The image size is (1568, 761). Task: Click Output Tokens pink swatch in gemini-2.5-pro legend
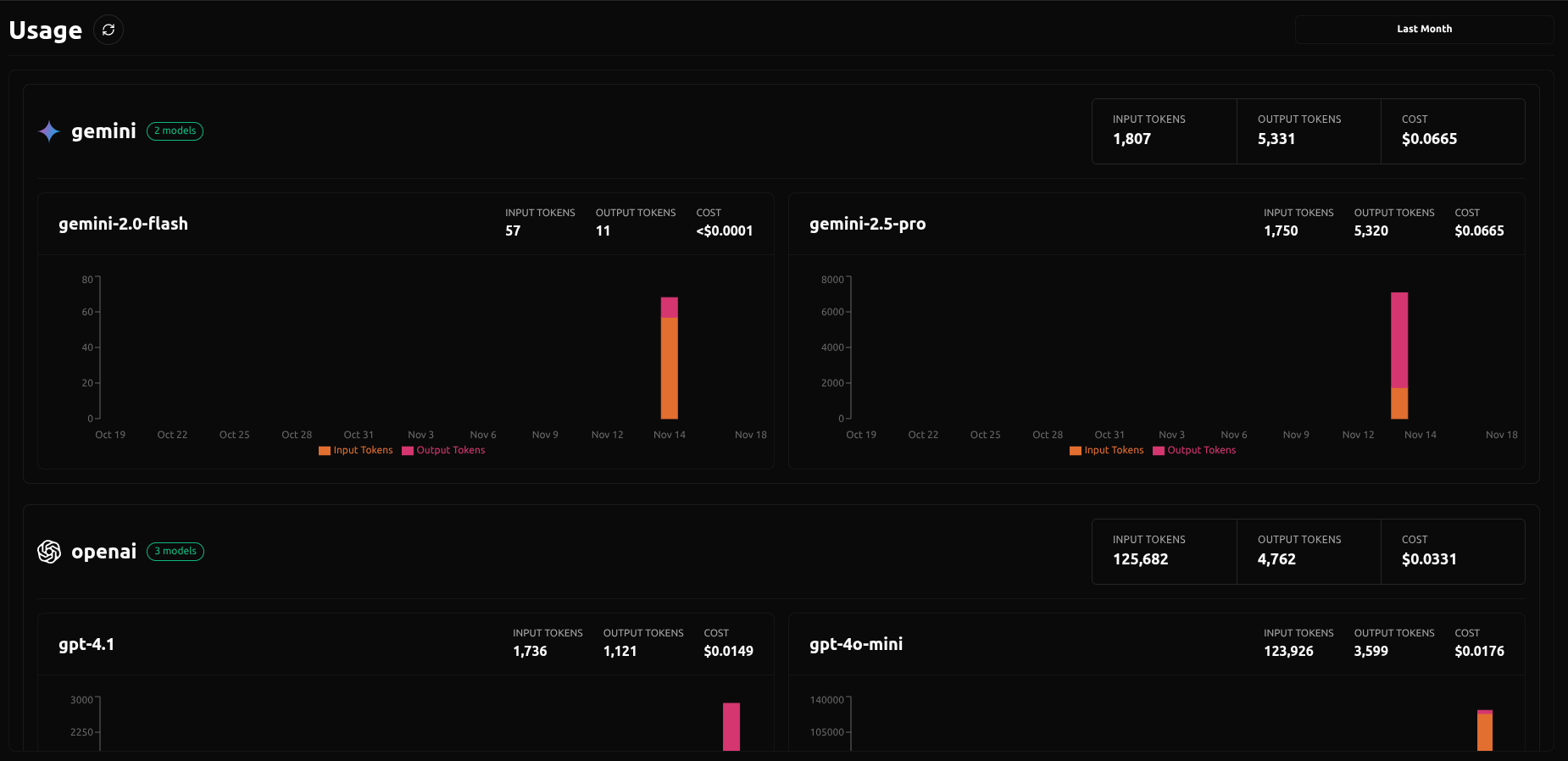1159,451
